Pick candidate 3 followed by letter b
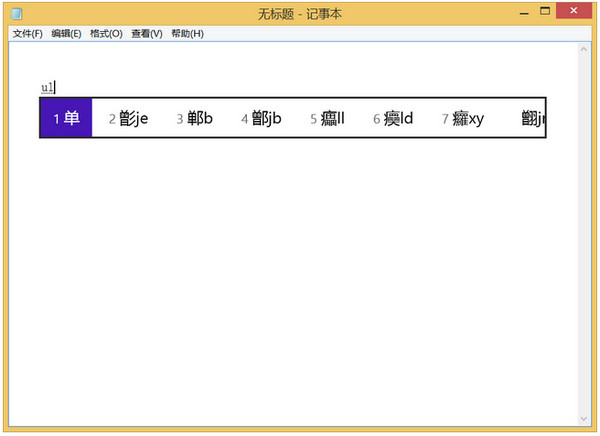Viewport: 600px width, 436px height. [x=196, y=118]
